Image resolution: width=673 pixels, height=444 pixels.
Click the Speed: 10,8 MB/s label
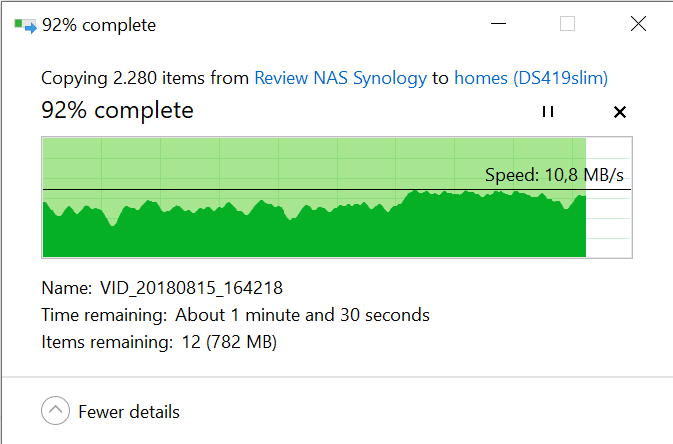(554, 175)
